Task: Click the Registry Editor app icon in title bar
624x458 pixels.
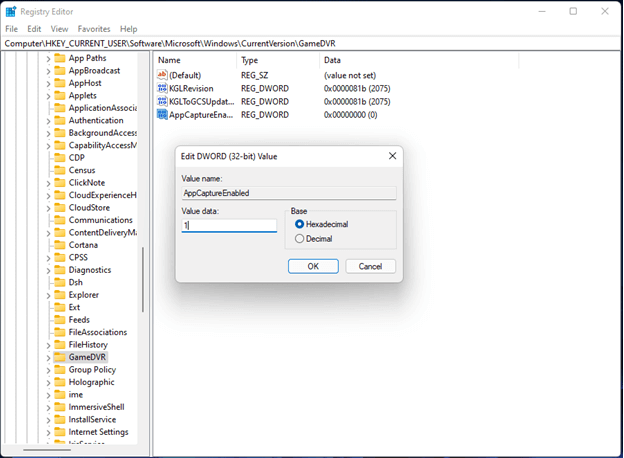Action: pyautogui.click(x=11, y=11)
